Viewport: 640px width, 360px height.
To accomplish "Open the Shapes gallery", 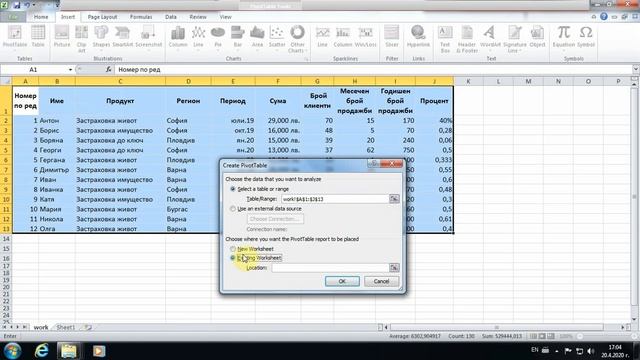I will (101, 37).
